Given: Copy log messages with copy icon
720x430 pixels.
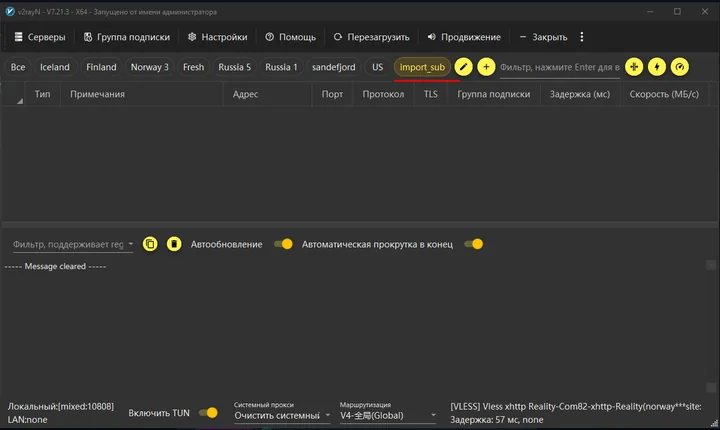Looking at the screenshot, I should [x=150, y=244].
